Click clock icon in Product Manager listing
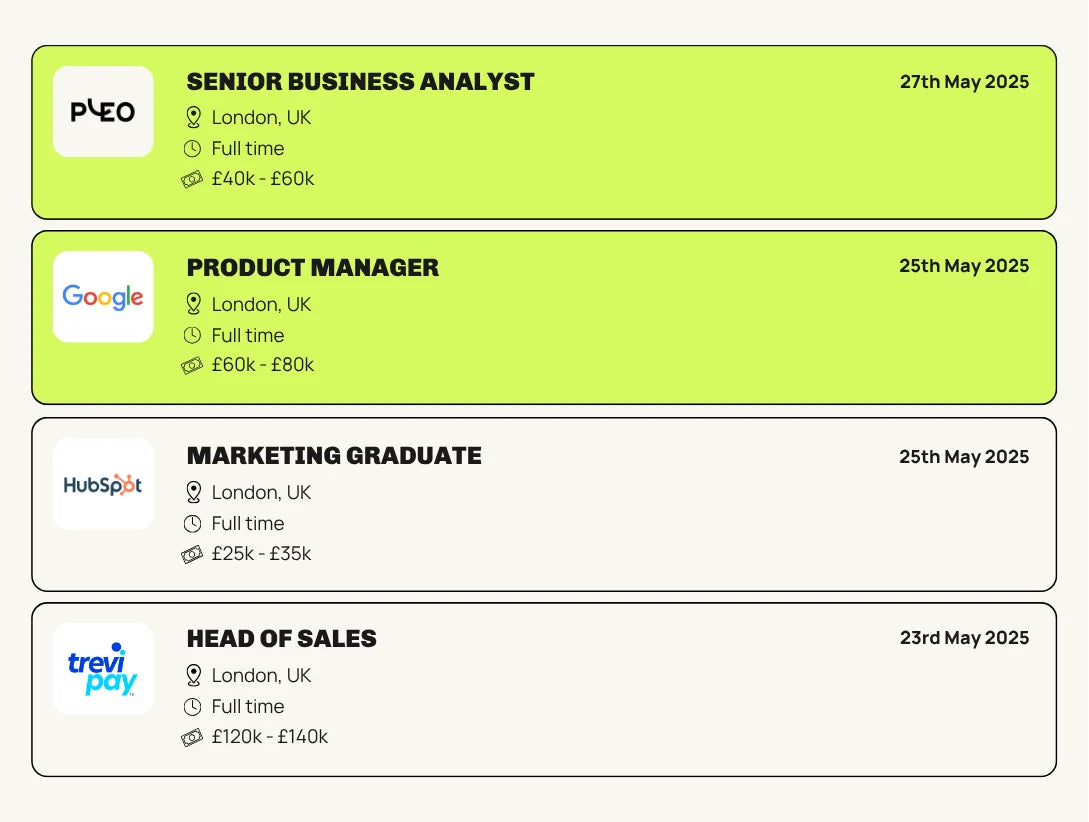1089x822 pixels. coord(193,336)
